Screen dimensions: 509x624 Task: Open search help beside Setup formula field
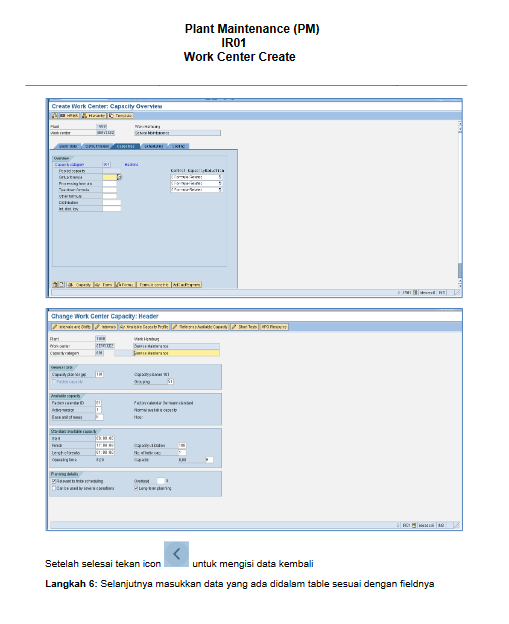coord(120,177)
